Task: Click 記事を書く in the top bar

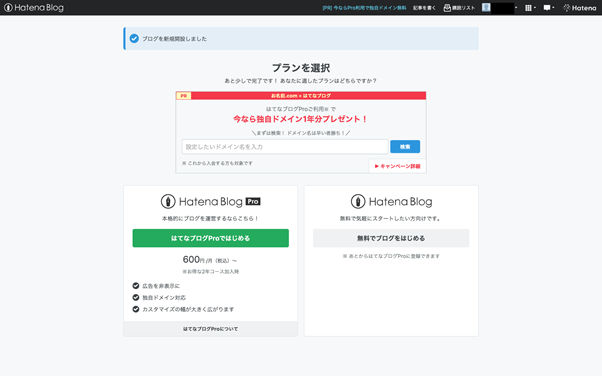Action: pyautogui.click(x=424, y=8)
